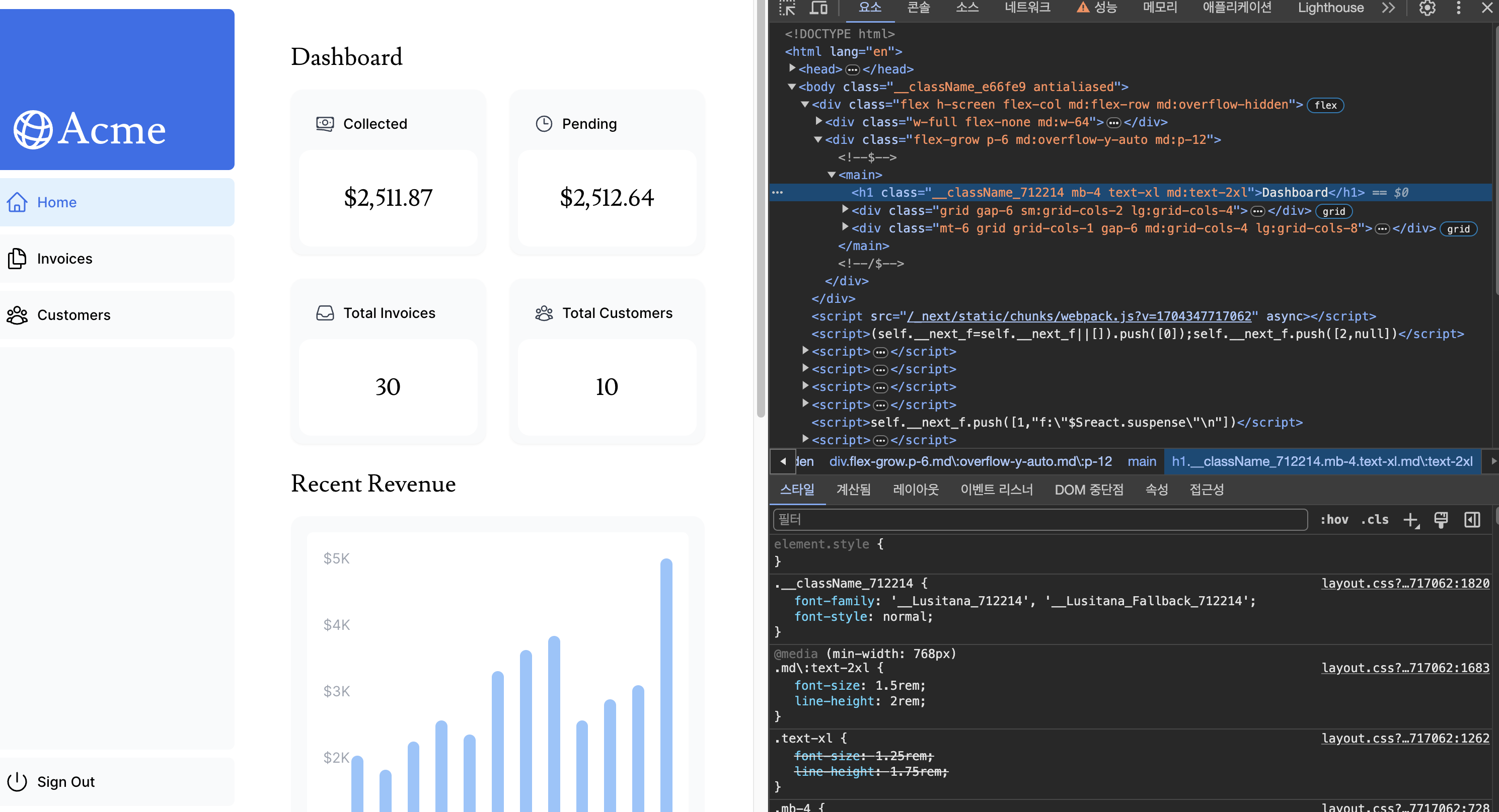Screen dimensions: 1499x812
Task: Show more DevTools tabs chevron
Action: (x=1388, y=8)
